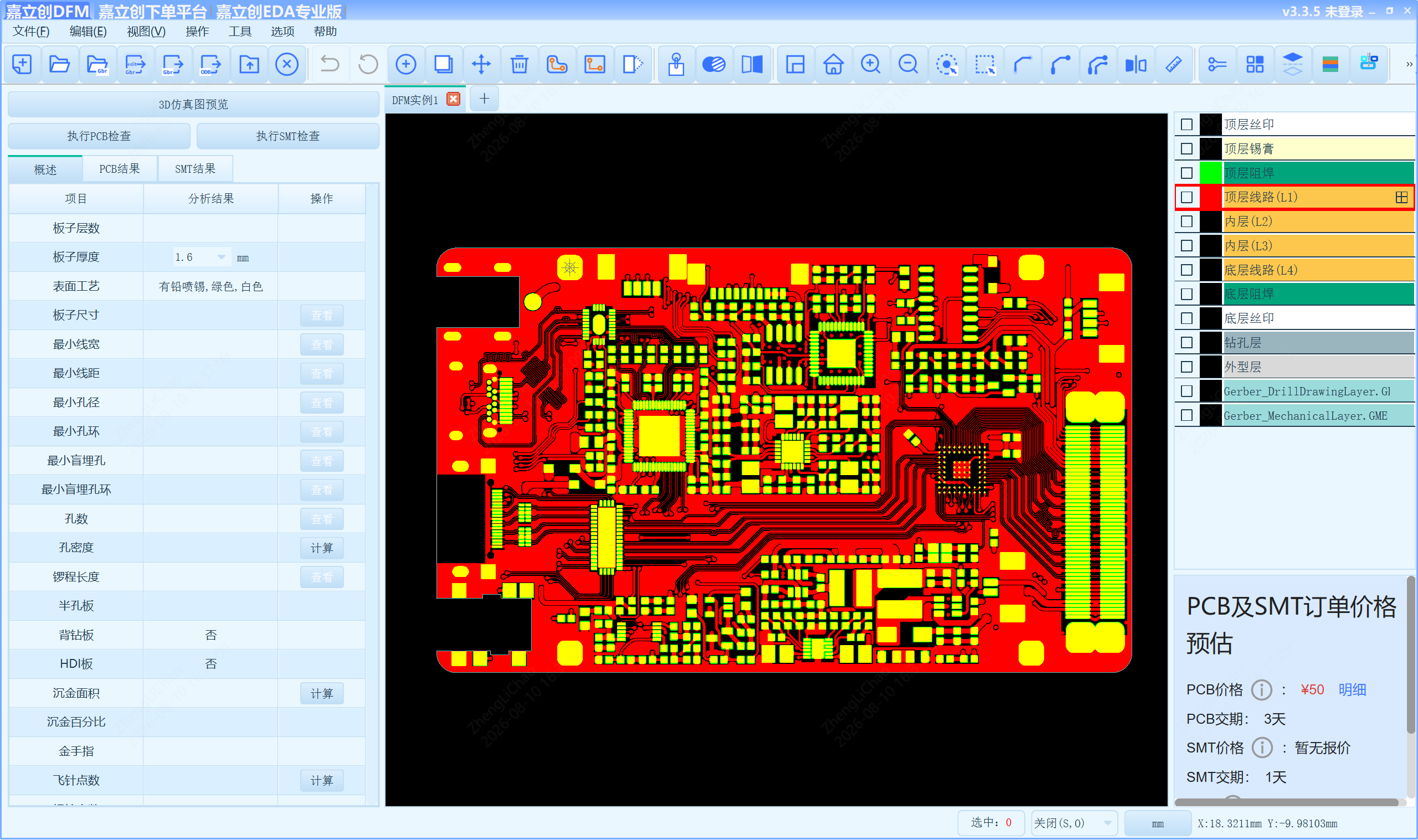Click the circled plus add icon
This screenshot has height=840, width=1418.
(x=406, y=64)
